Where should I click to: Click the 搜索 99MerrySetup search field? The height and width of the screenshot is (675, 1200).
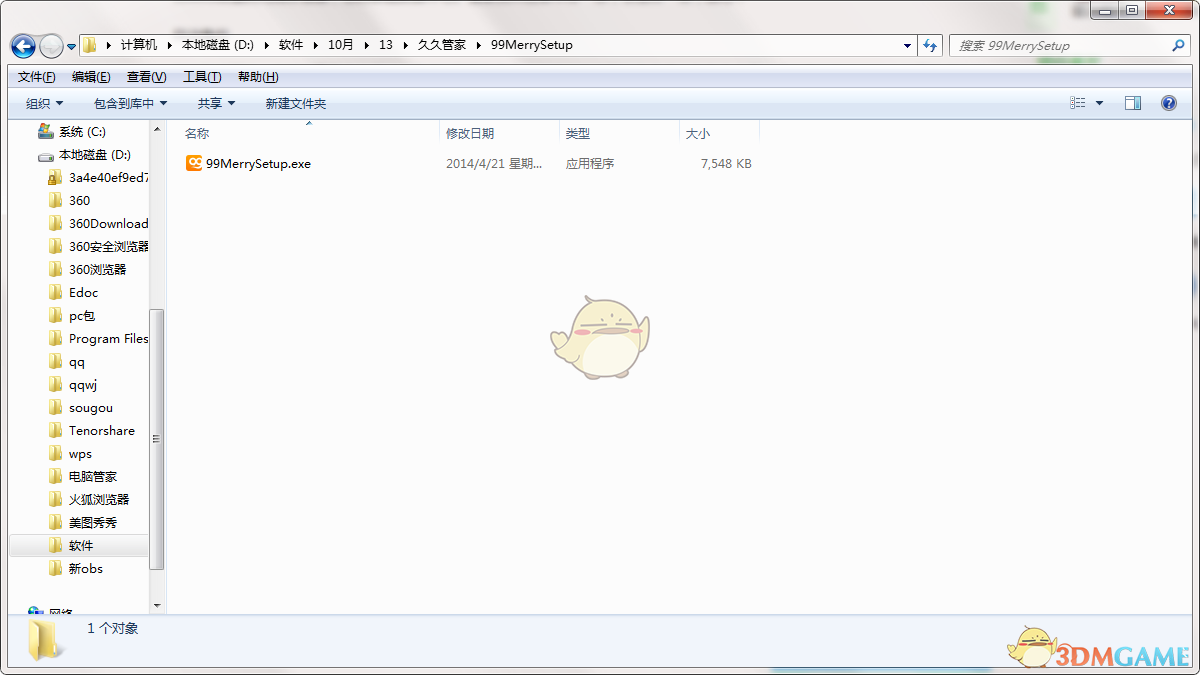coord(1060,45)
